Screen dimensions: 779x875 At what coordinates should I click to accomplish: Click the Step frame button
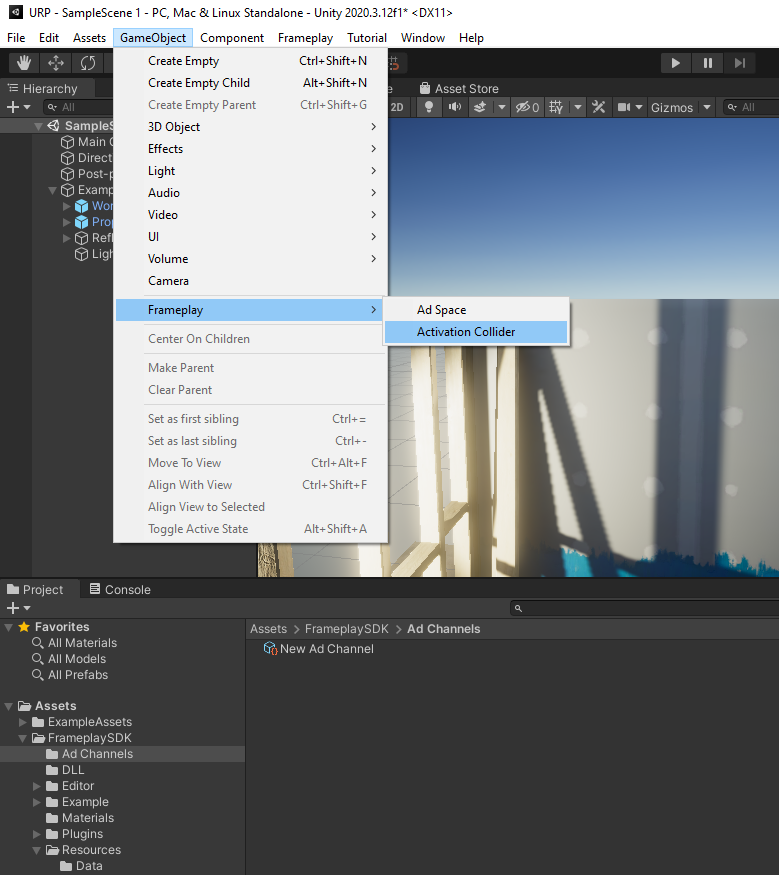(740, 62)
